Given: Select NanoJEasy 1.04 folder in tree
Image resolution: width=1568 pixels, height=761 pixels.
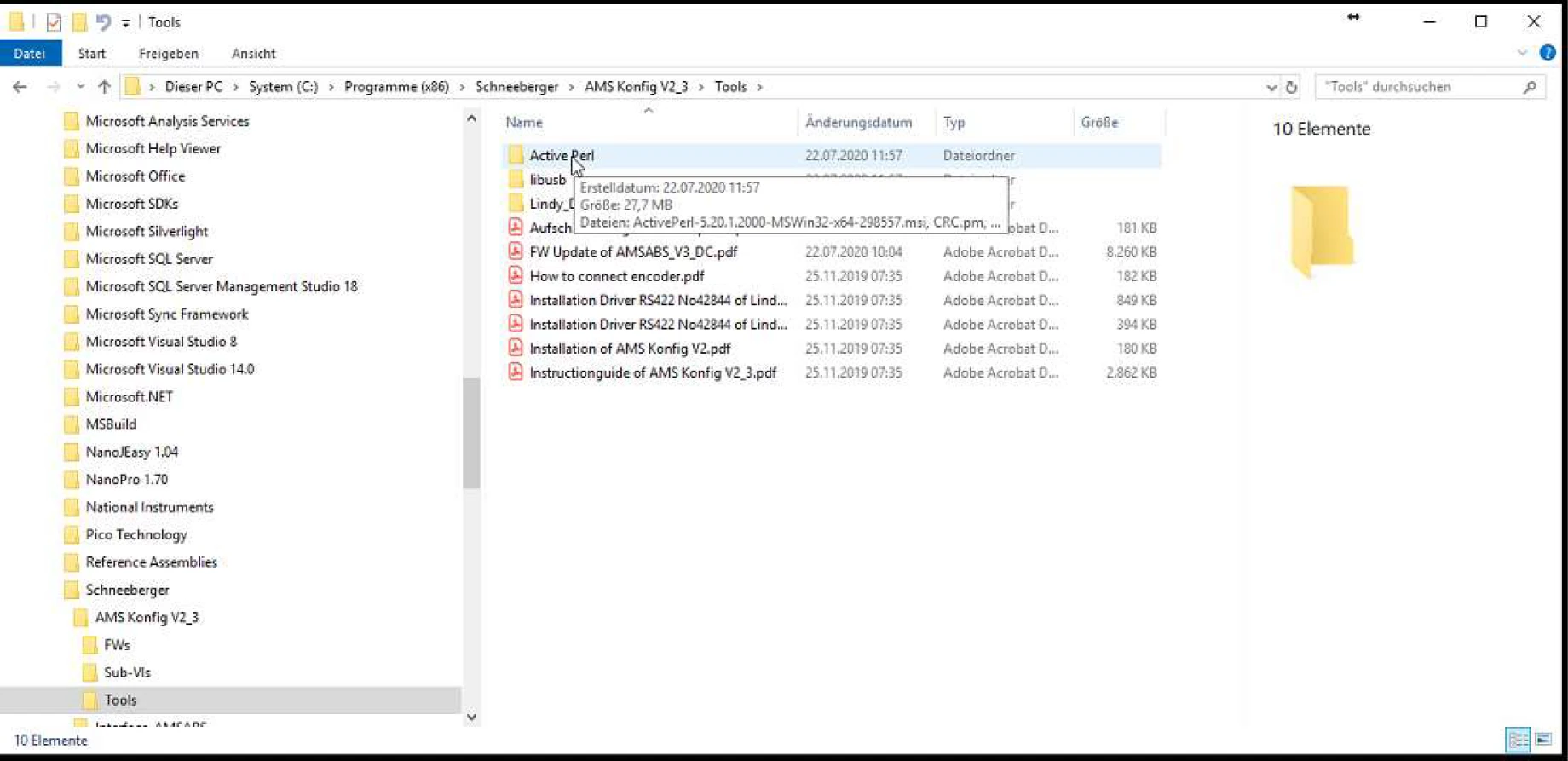Looking at the screenshot, I should coord(131,452).
